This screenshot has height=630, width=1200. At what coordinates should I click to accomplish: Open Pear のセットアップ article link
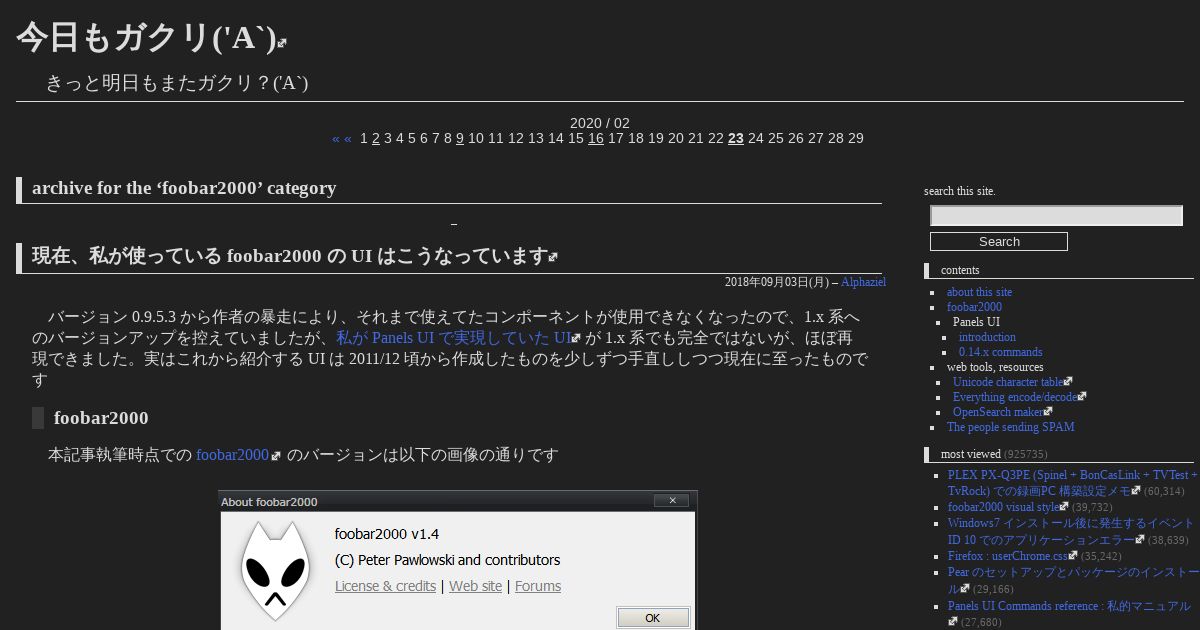[x=1073, y=581]
